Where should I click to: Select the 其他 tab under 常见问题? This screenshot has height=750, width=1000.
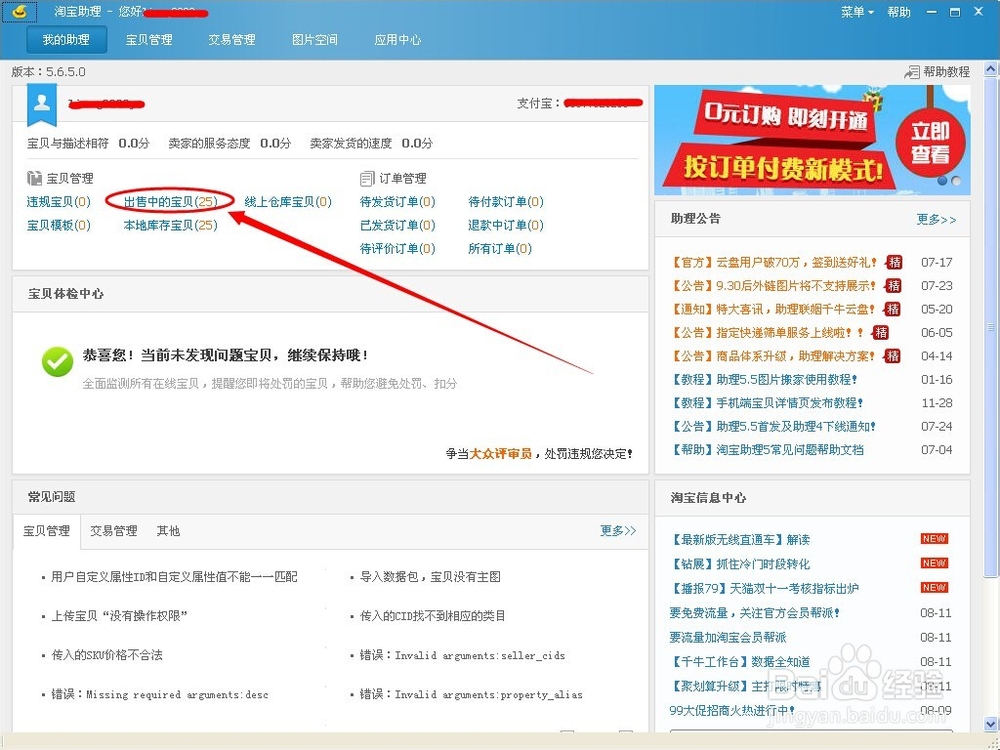pyautogui.click(x=168, y=531)
